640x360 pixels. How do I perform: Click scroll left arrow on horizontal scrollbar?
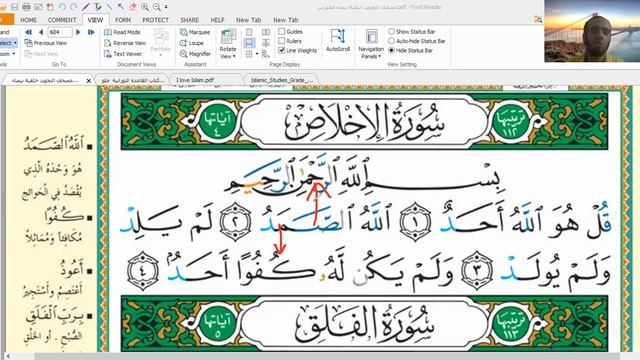tap(7, 356)
